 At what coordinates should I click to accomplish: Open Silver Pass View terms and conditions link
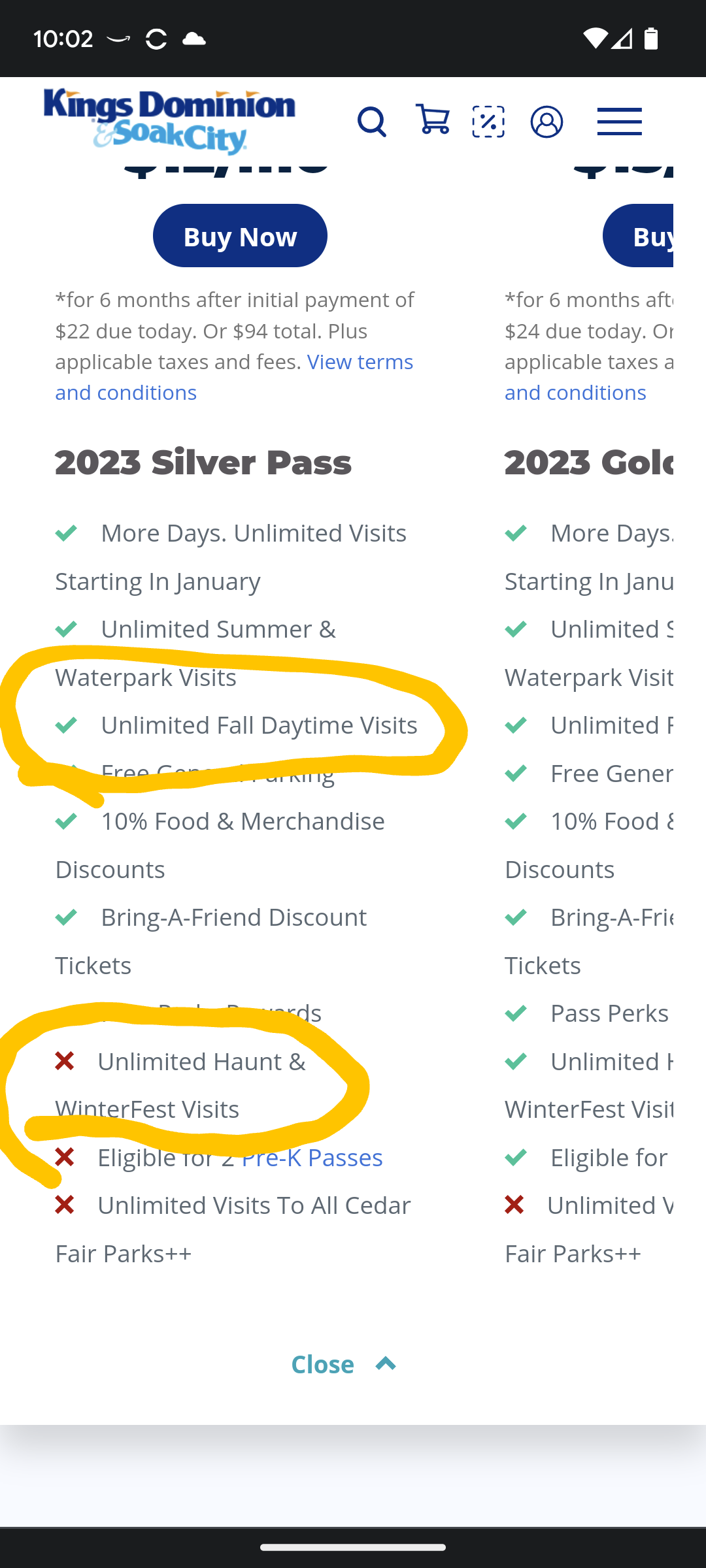234,377
